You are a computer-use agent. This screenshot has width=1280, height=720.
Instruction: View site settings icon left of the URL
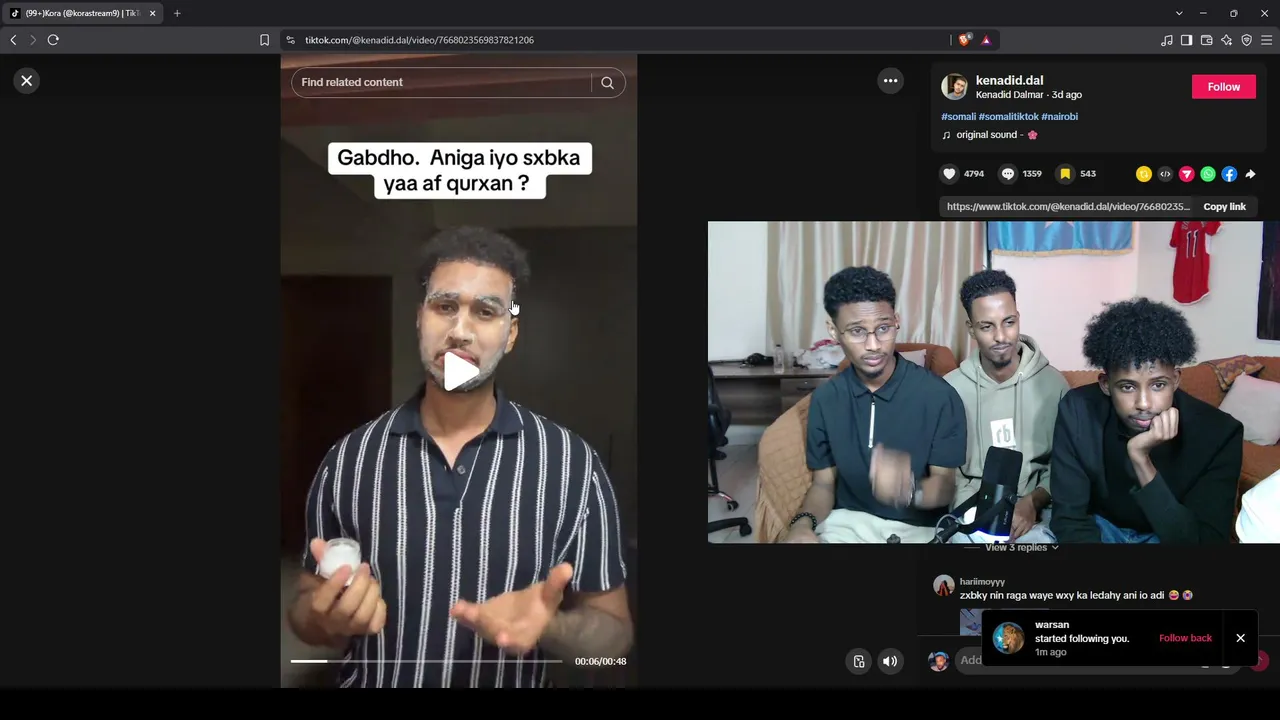[290, 40]
